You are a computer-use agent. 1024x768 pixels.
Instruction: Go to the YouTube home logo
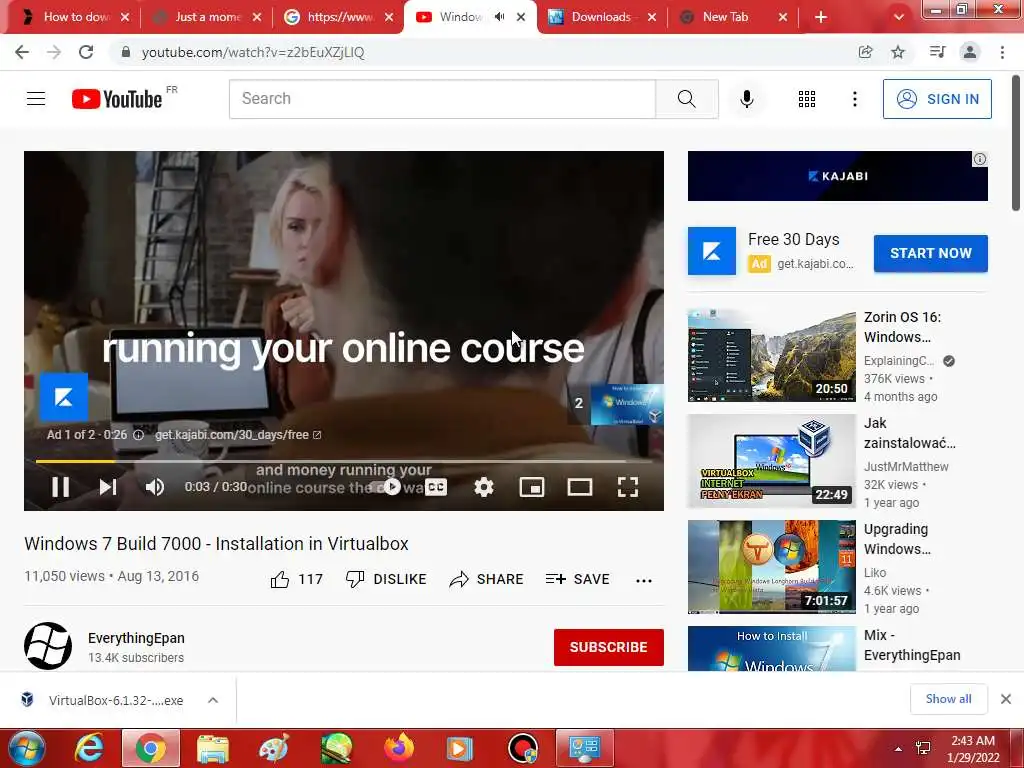[x=117, y=99]
